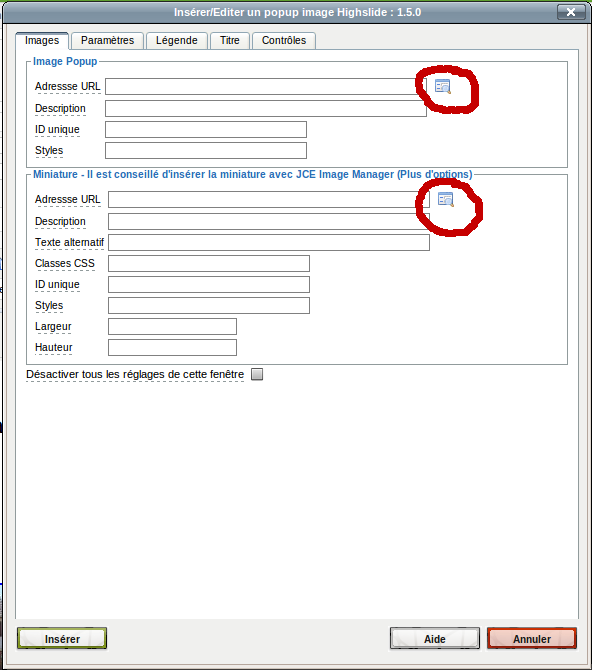Image resolution: width=592 pixels, height=670 pixels.
Task: Open file browser for Image Popup URL
Action: tap(443, 86)
